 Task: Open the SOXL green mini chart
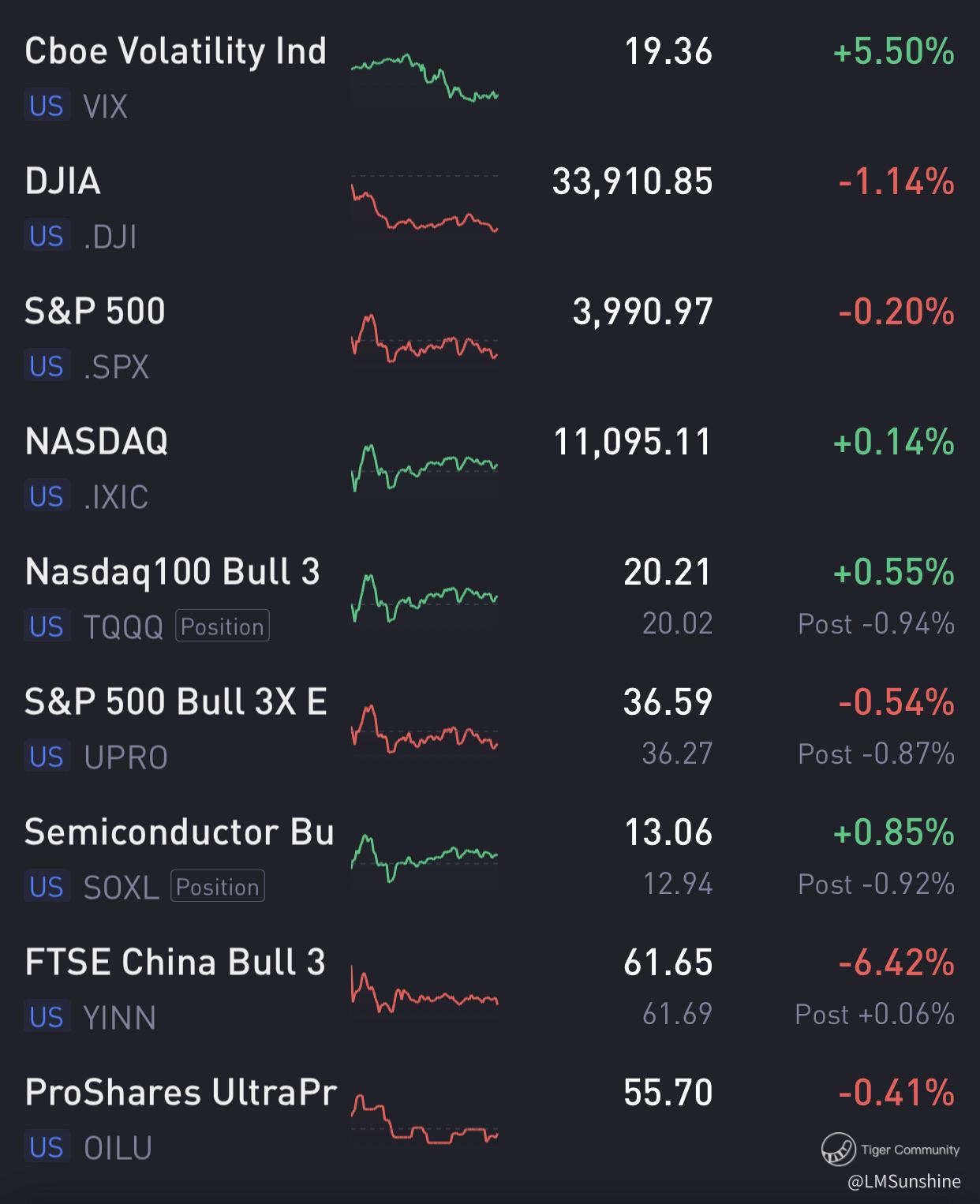tap(425, 858)
